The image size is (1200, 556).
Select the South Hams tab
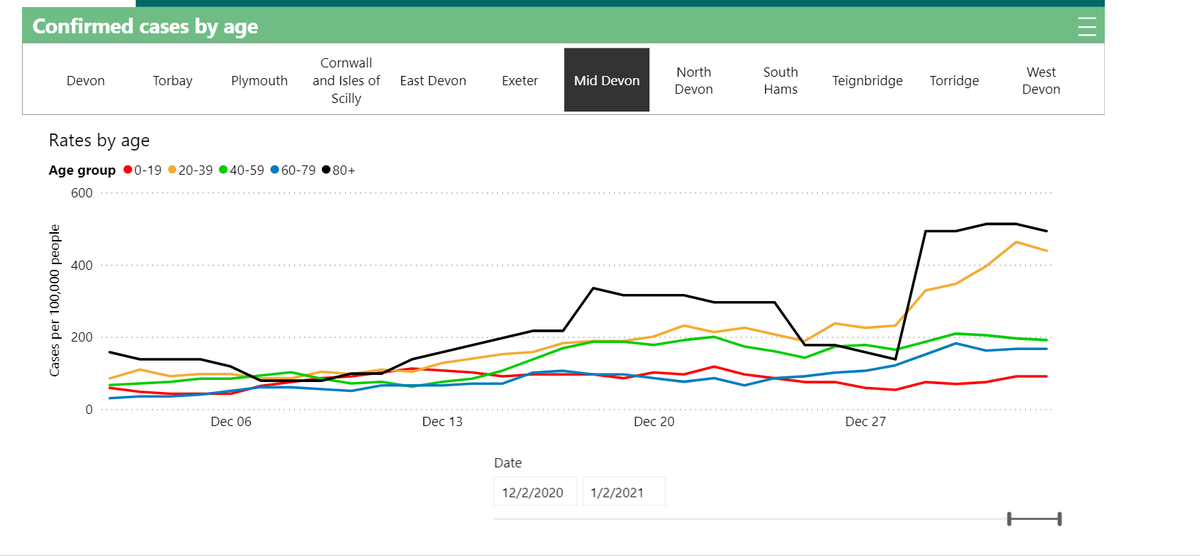[x=781, y=81]
